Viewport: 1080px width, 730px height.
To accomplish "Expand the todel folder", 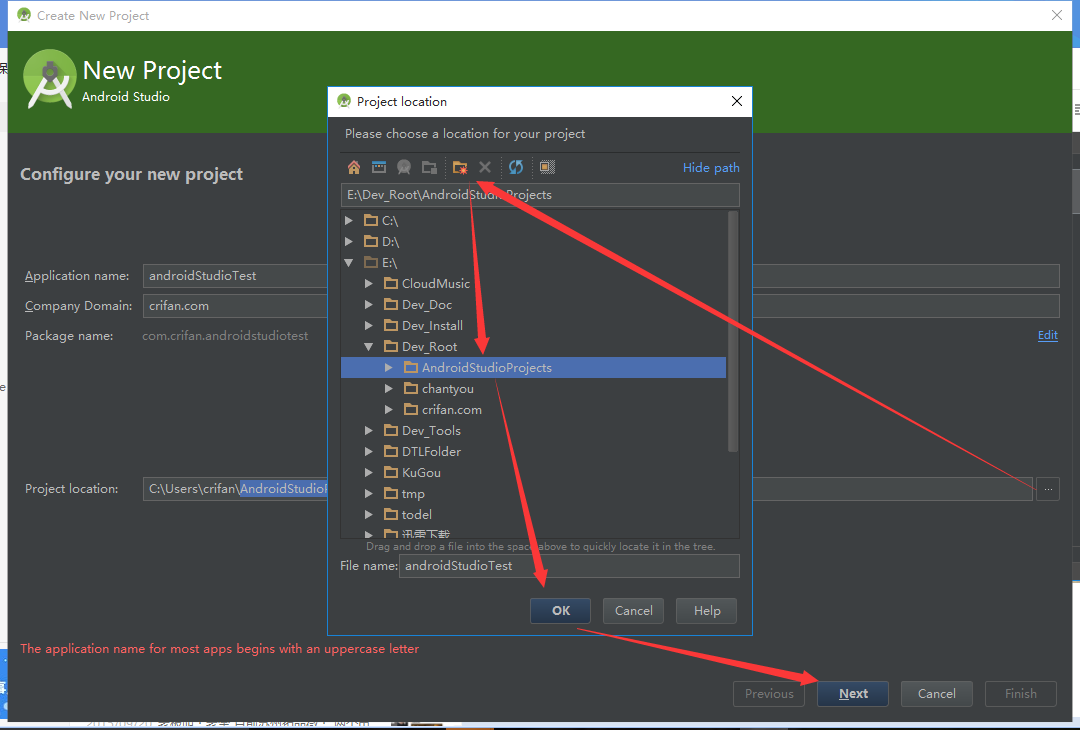I will (368, 514).
